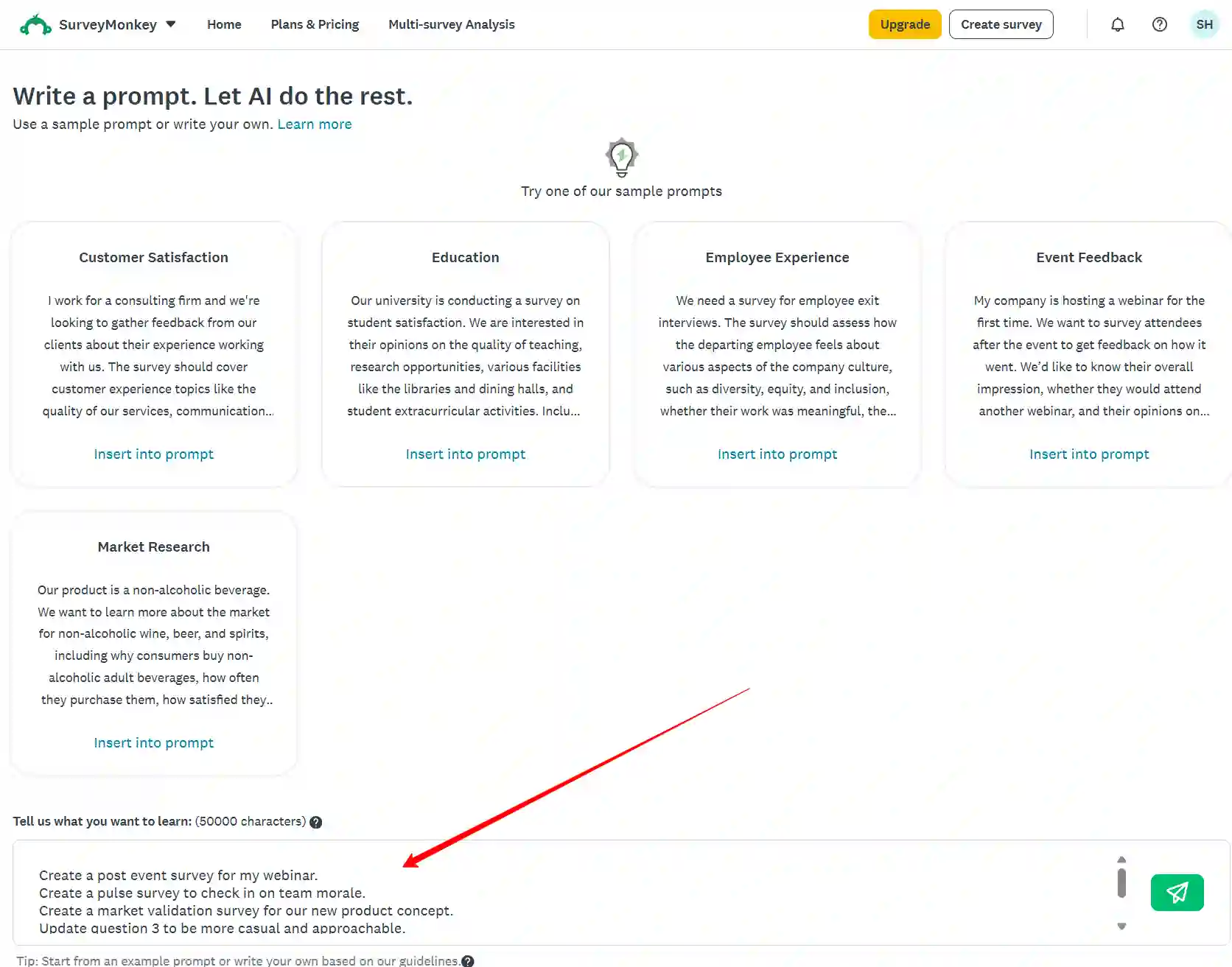Insert Market Research sample into prompt
1232x967 pixels.
click(x=154, y=743)
